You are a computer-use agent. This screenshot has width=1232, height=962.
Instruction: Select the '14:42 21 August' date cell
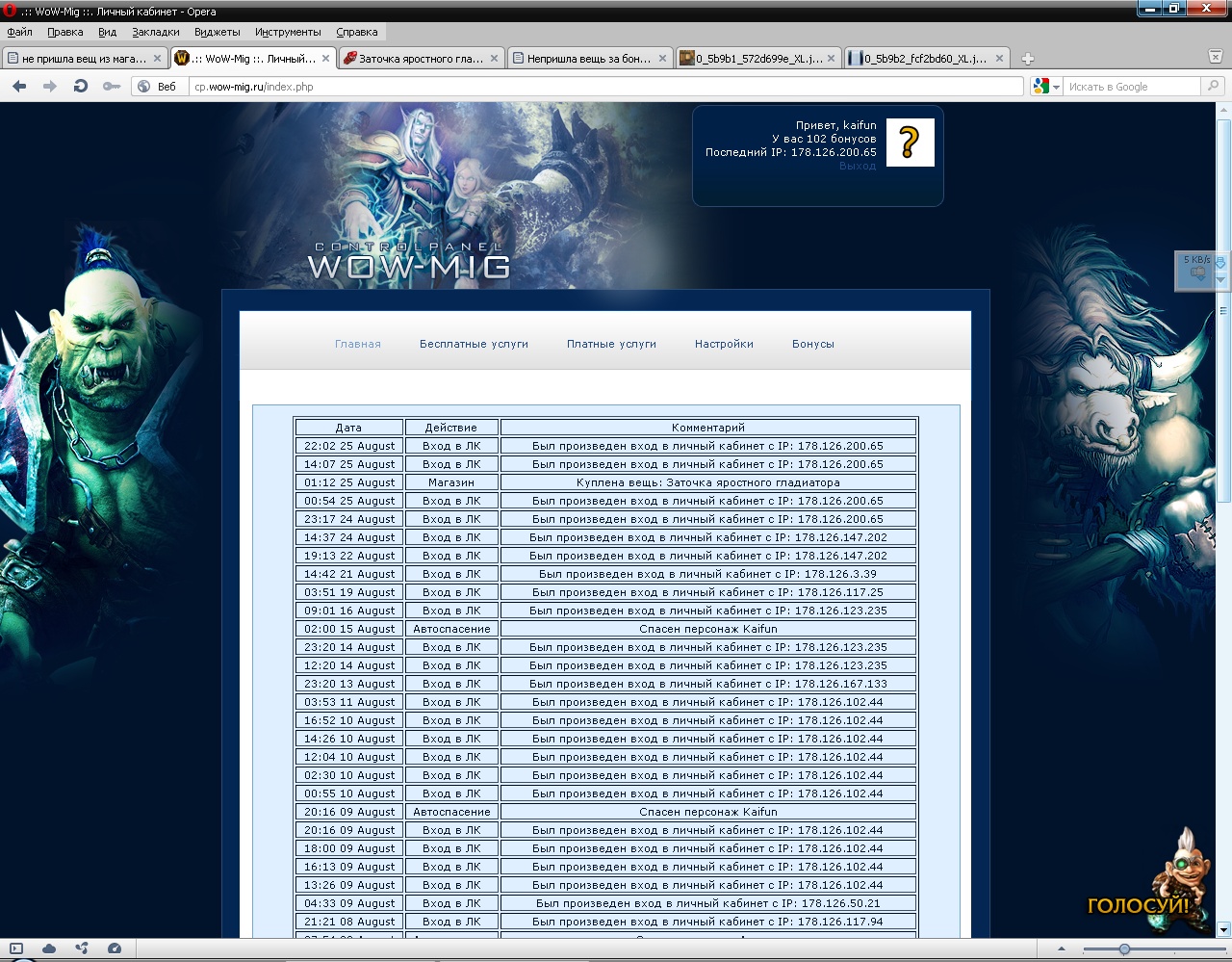coord(348,574)
